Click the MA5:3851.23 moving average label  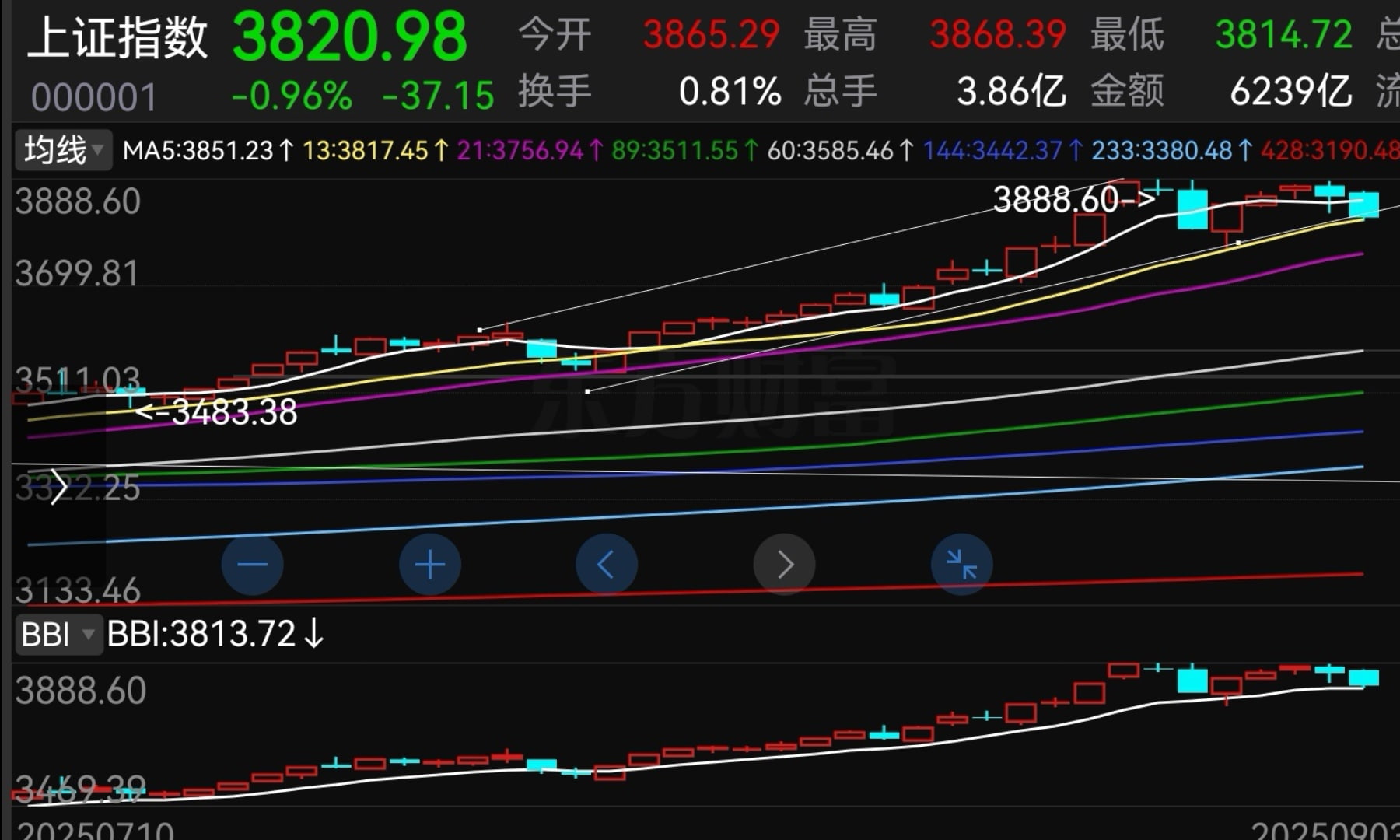pyautogui.click(x=207, y=150)
